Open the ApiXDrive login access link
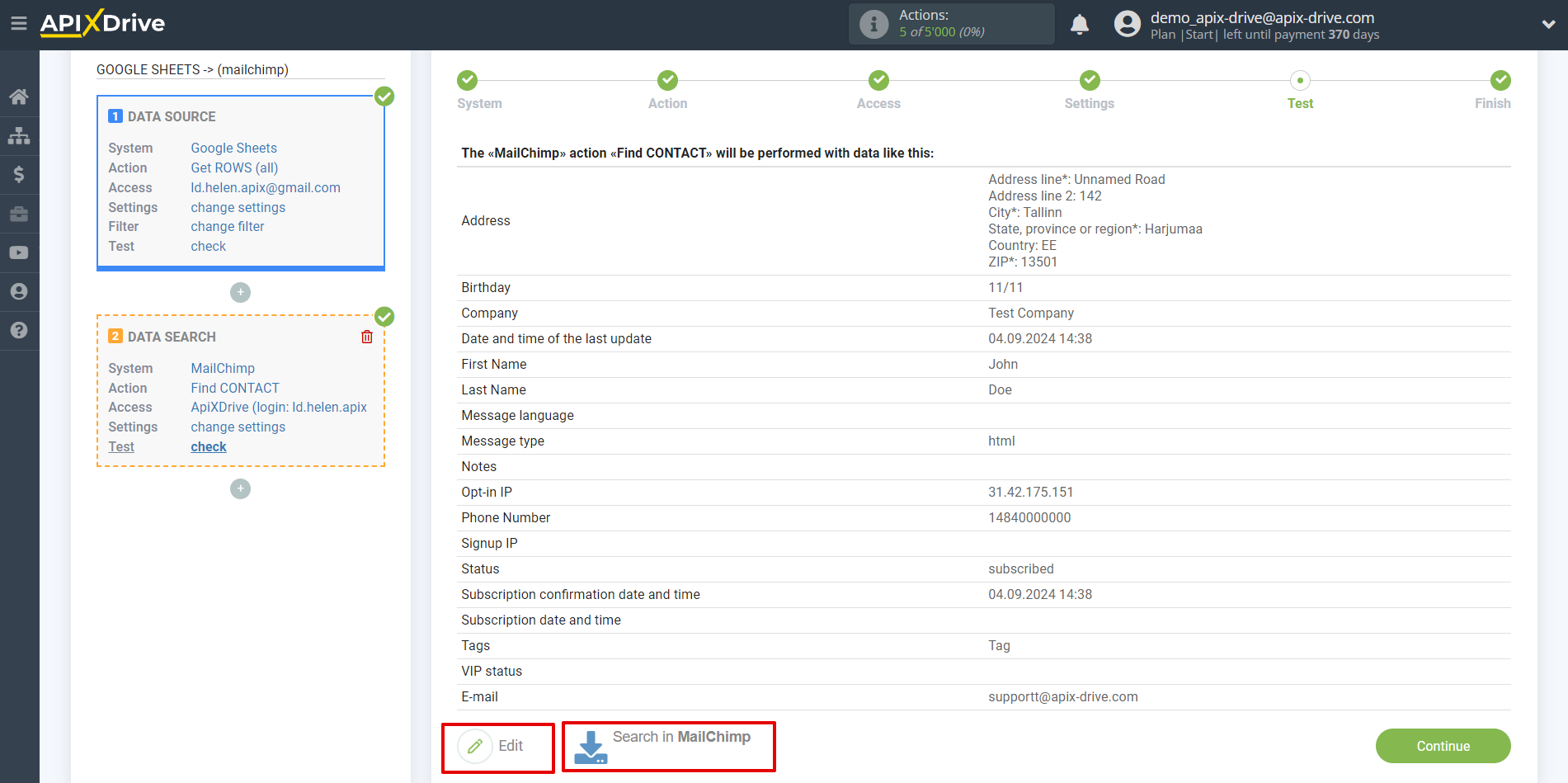1568x783 pixels. coord(279,407)
